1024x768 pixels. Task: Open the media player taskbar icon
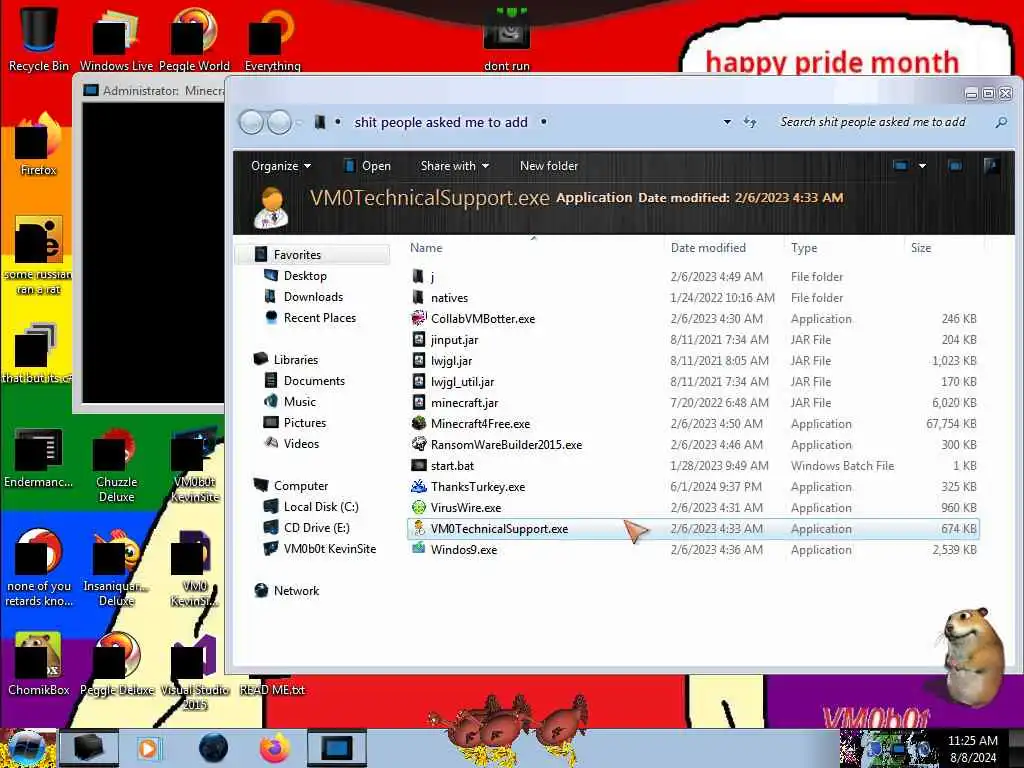tap(148, 748)
